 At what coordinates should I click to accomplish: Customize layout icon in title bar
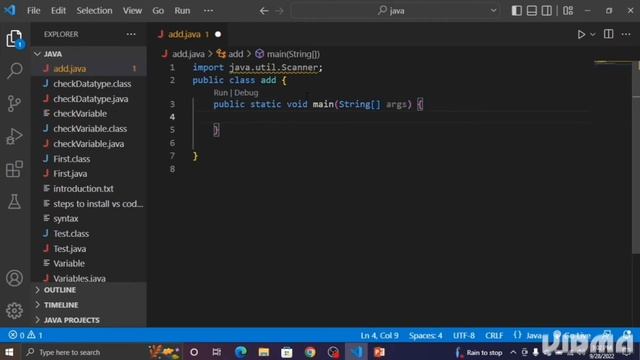tap(568, 11)
